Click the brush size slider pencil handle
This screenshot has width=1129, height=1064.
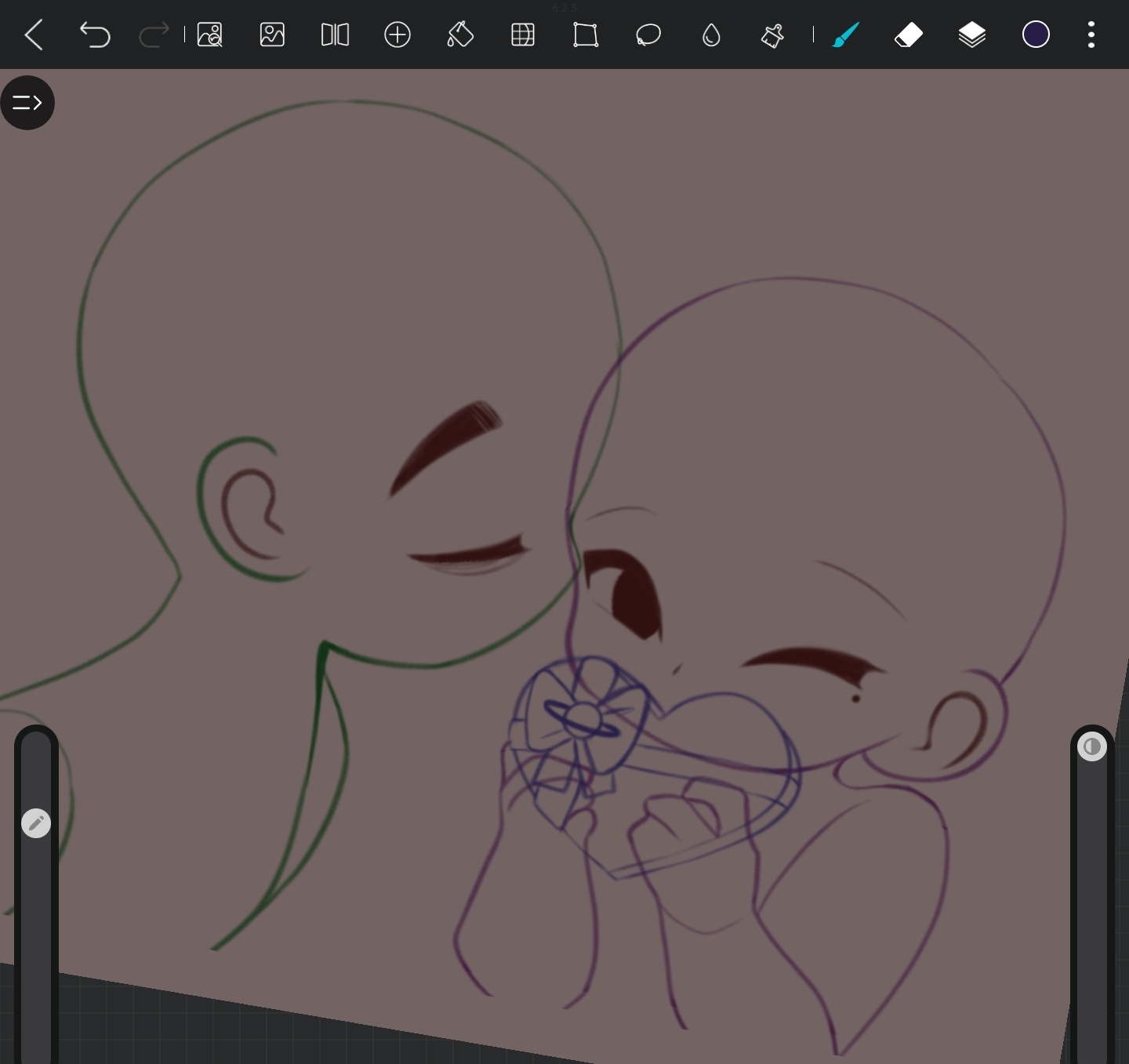[36, 823]
